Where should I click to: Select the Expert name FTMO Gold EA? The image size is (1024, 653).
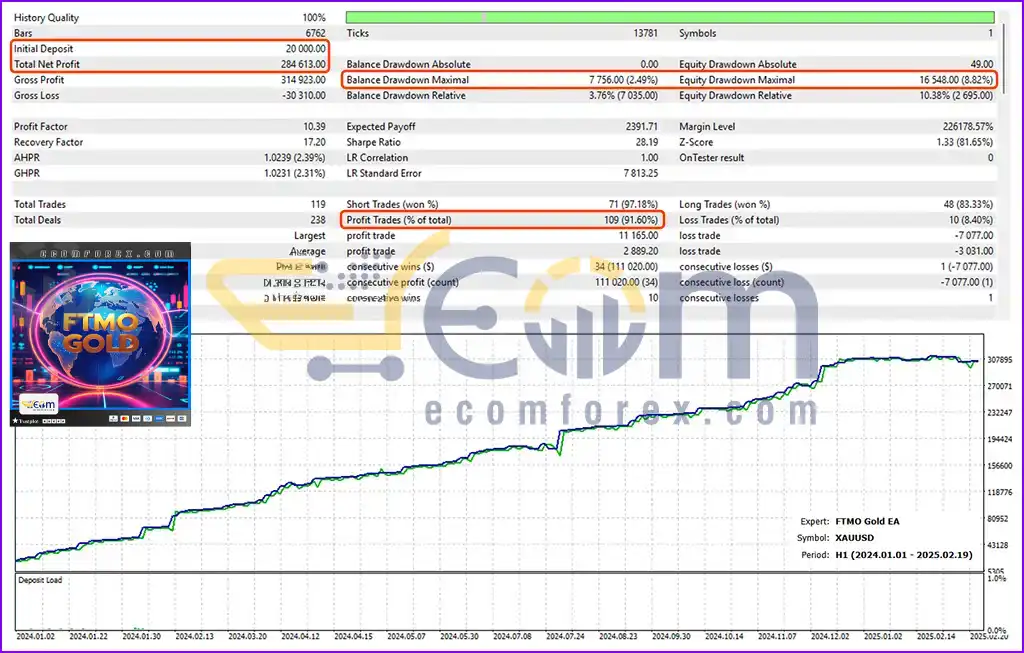[x=867, y=522]
